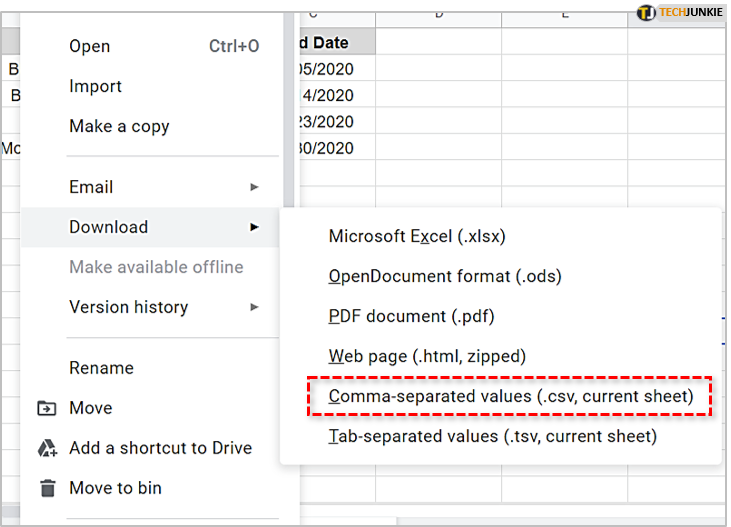Image resolution: width=731 pixels, height=527 pixels.
Task: Choose Rename from the menu
Action: coord(101,368)
